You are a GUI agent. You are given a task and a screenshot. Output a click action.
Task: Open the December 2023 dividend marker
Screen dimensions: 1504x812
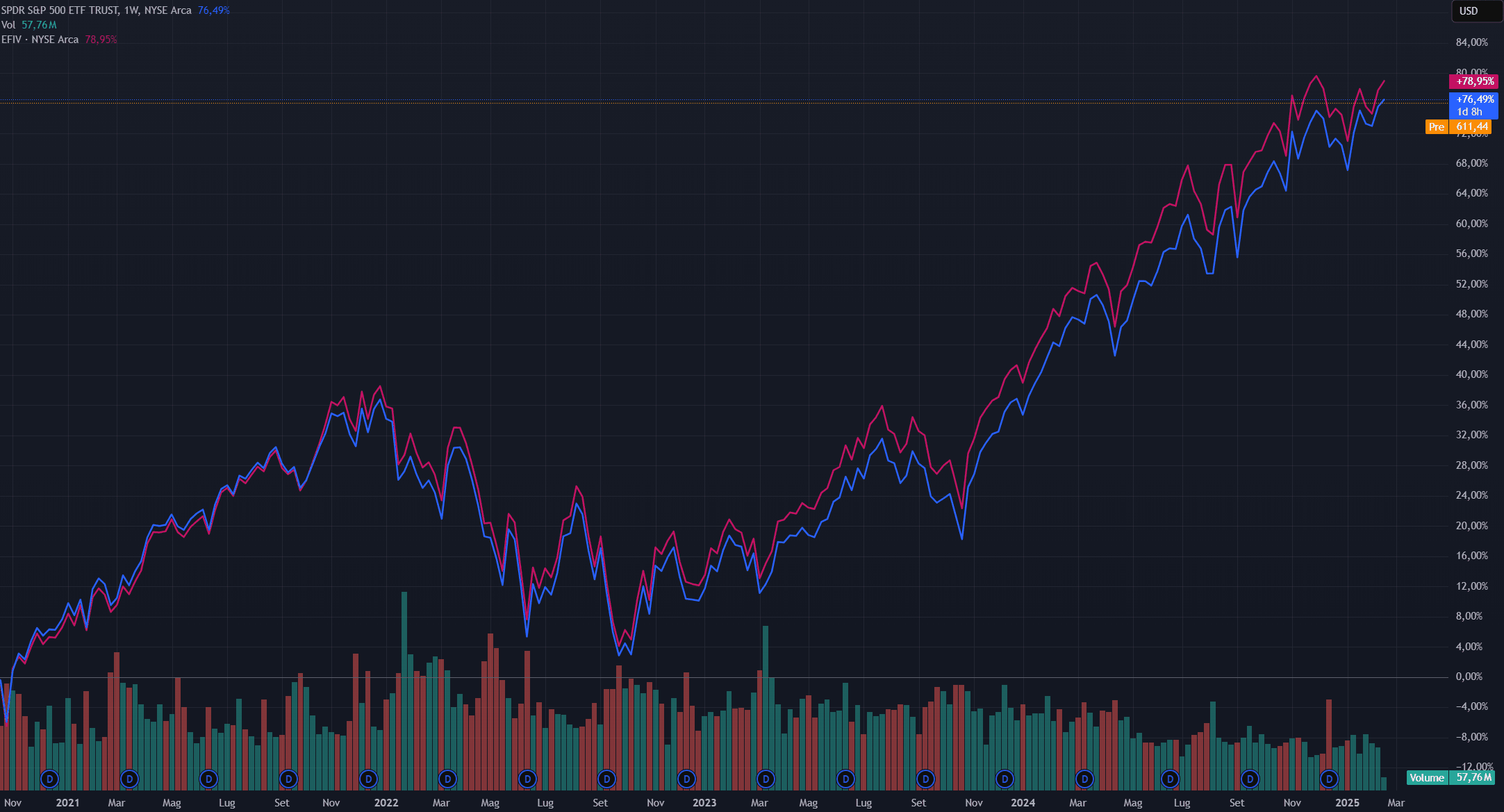point(1005,779)
